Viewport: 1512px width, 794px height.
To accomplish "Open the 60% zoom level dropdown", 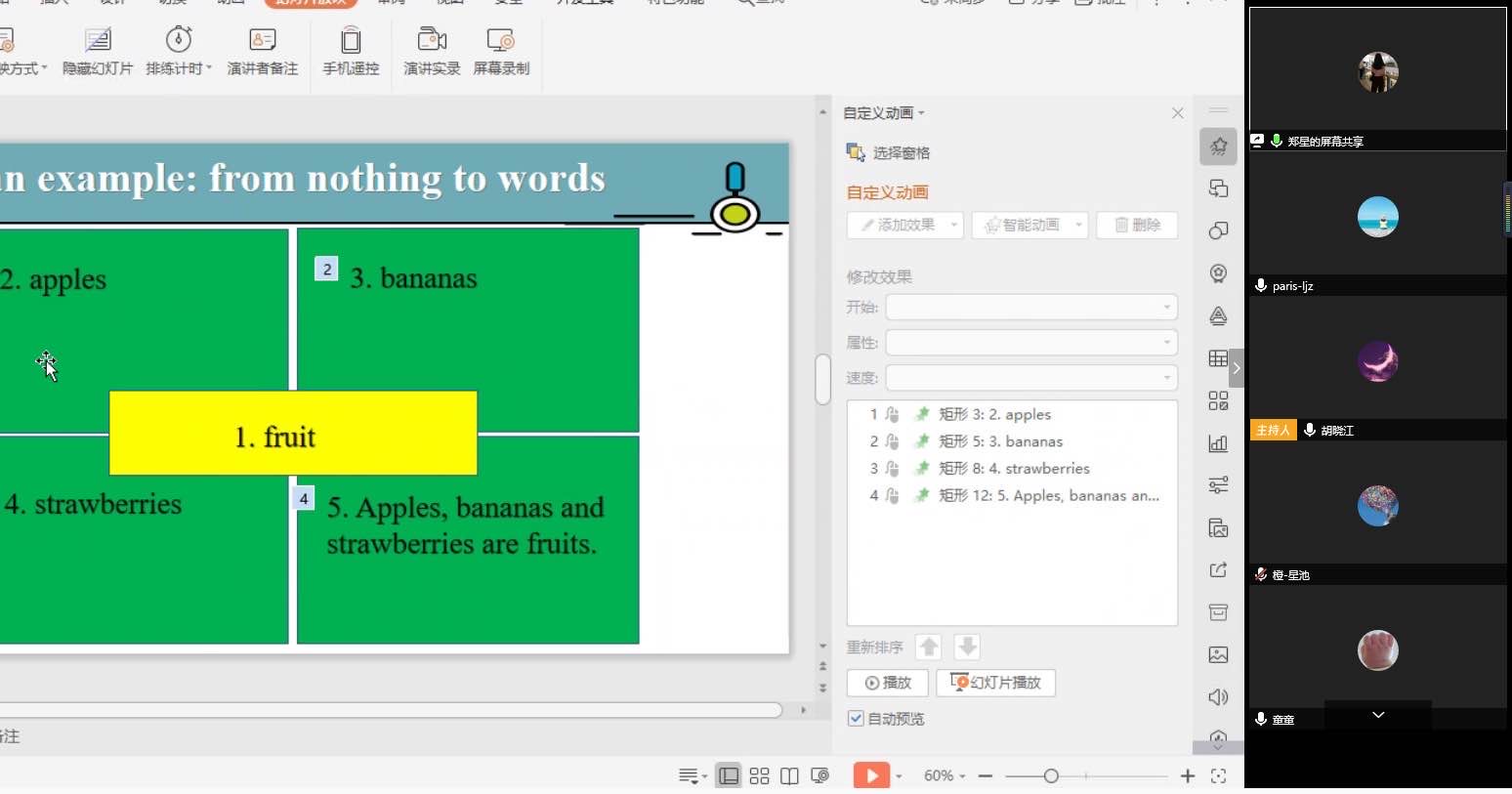I will [x=945, y=775].
